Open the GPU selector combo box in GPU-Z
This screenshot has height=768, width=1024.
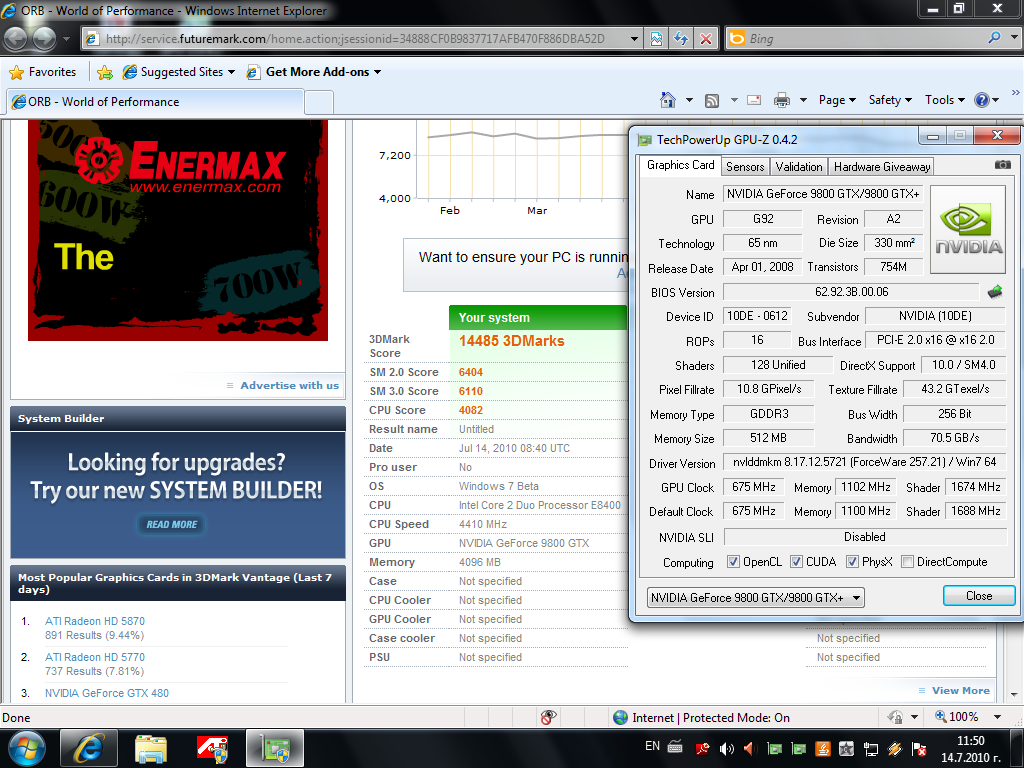(x=756, y=598)
